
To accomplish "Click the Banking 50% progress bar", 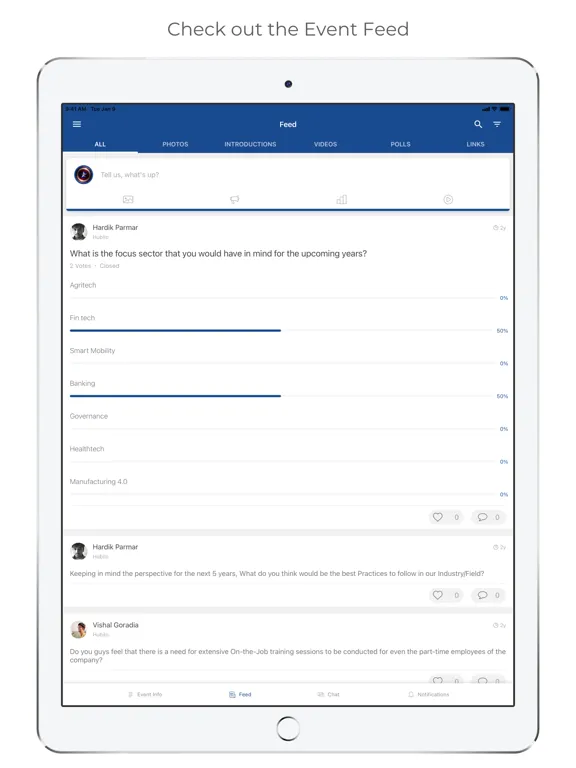I will coord(175,396).
